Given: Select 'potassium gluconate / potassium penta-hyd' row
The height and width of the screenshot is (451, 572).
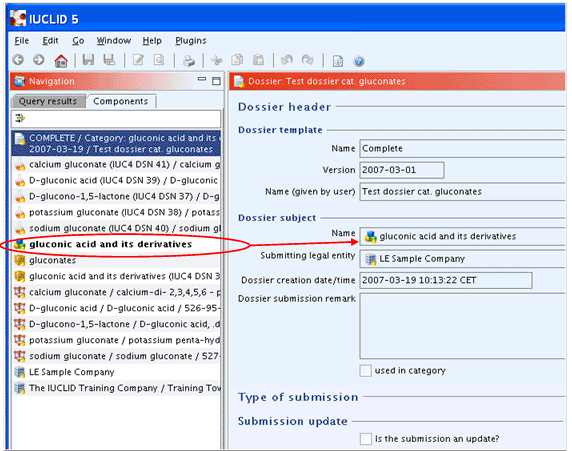Looking at the screenshot, I should [116, 340].
